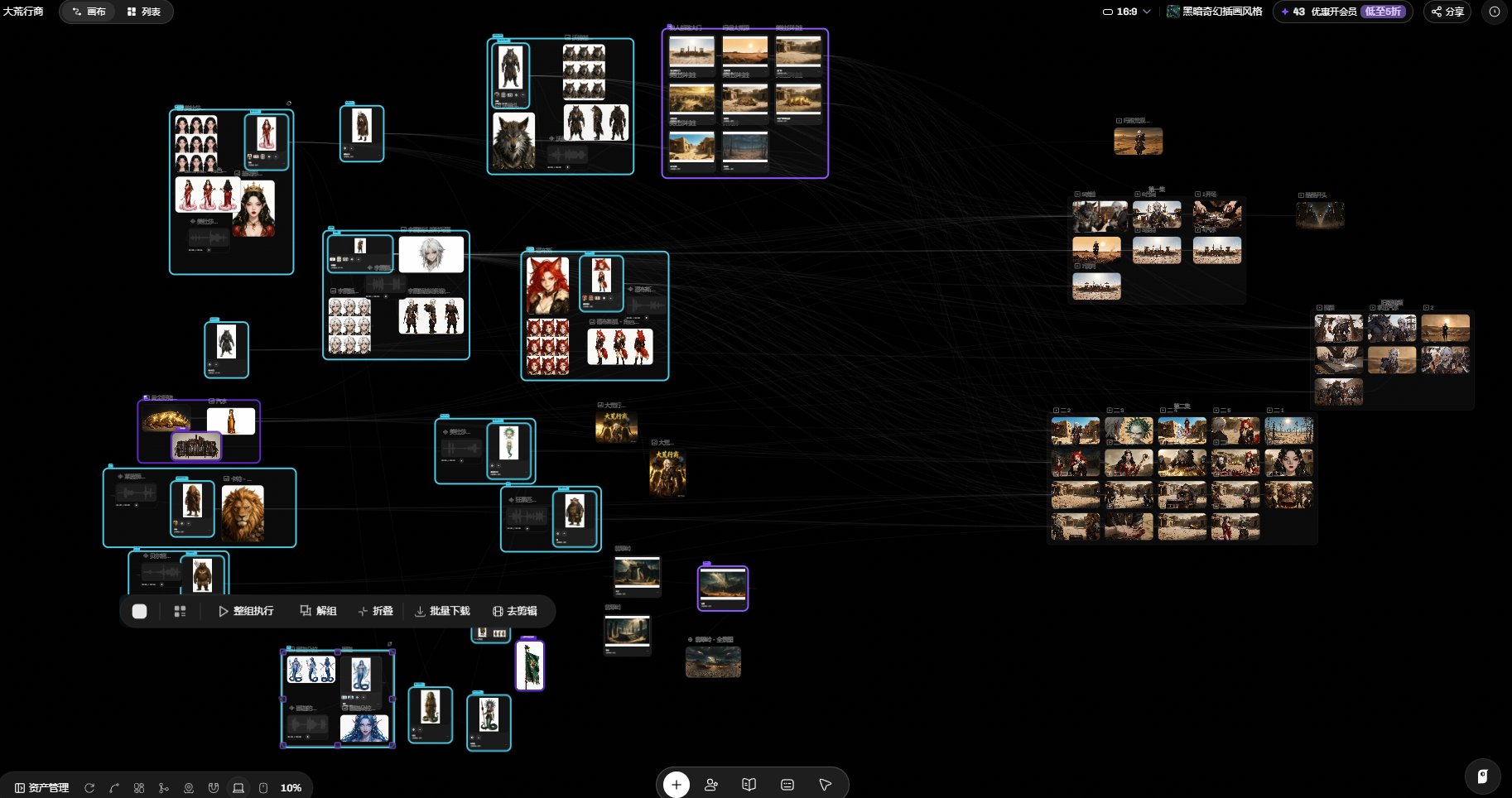Open the 资产管理 asset management panel
This screenshot has width=1512, height=798.
click(x=42, y=787)
